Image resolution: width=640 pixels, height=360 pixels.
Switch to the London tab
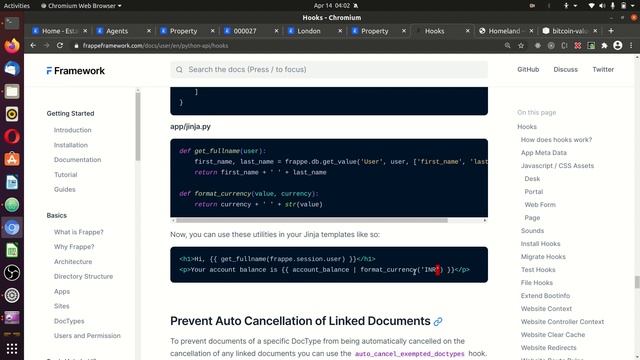point(309,31)
